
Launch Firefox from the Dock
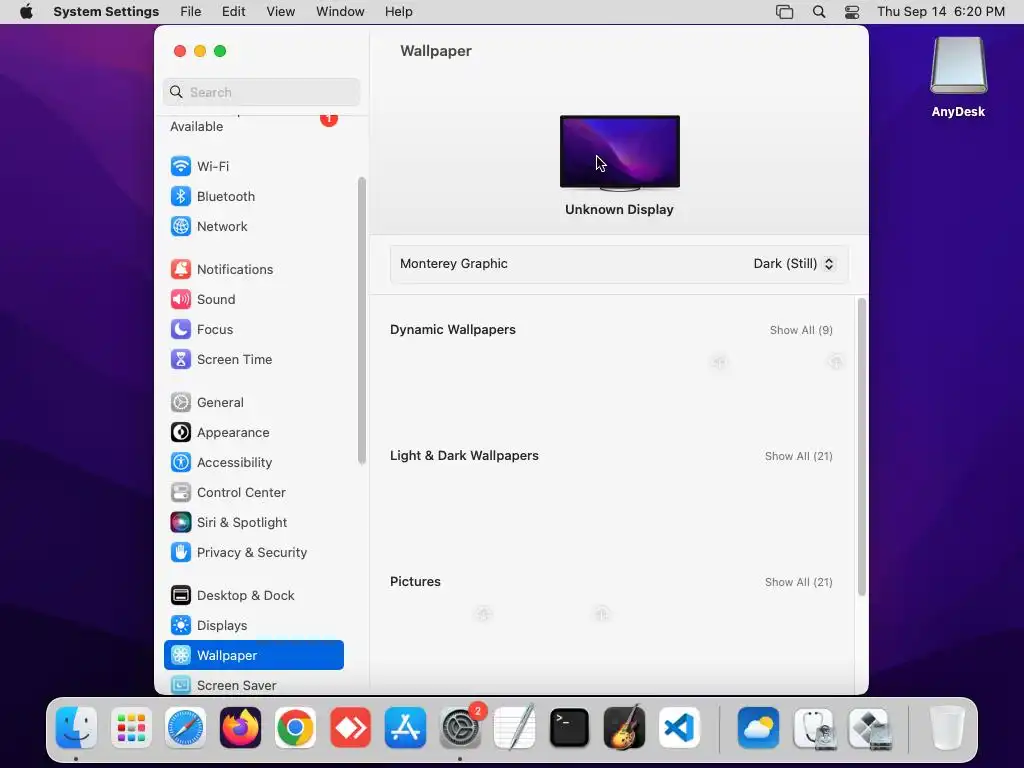pos(240,727)
